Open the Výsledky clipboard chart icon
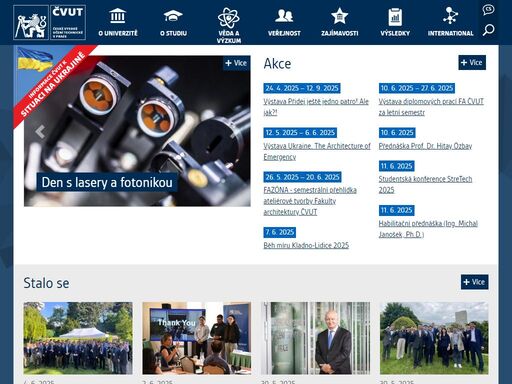This screenshot has height=384, width=512. (x=395, y=17)
